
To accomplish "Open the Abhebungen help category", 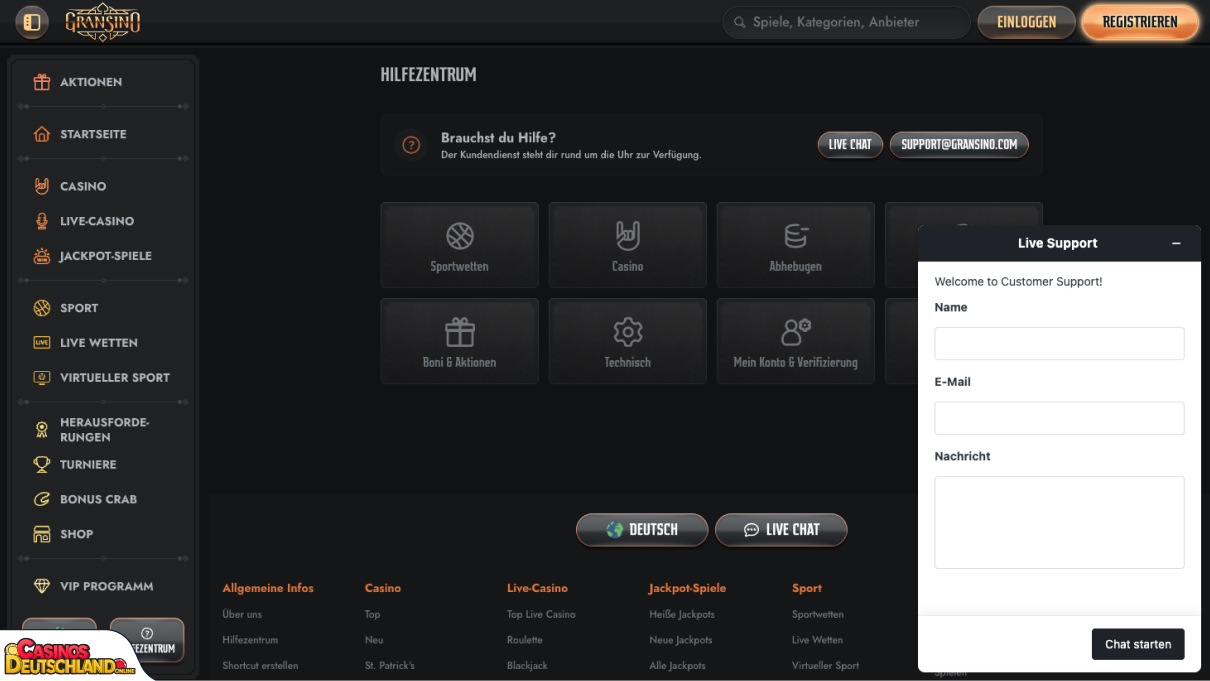I will 796,245.
